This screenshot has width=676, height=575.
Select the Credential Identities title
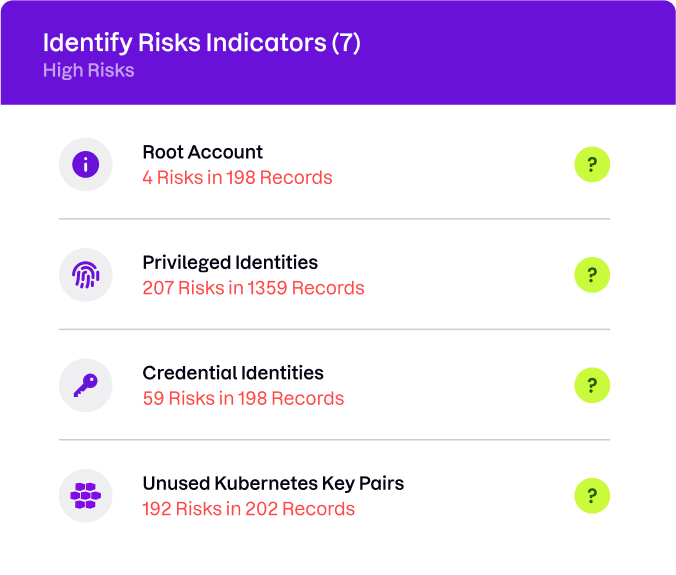(233, 373)
